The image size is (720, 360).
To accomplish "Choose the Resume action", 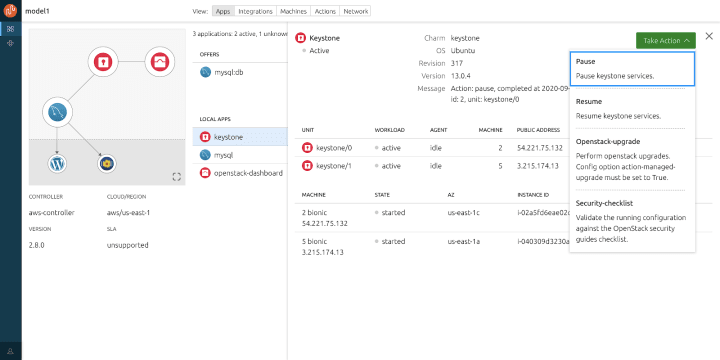I will [632, 109].
